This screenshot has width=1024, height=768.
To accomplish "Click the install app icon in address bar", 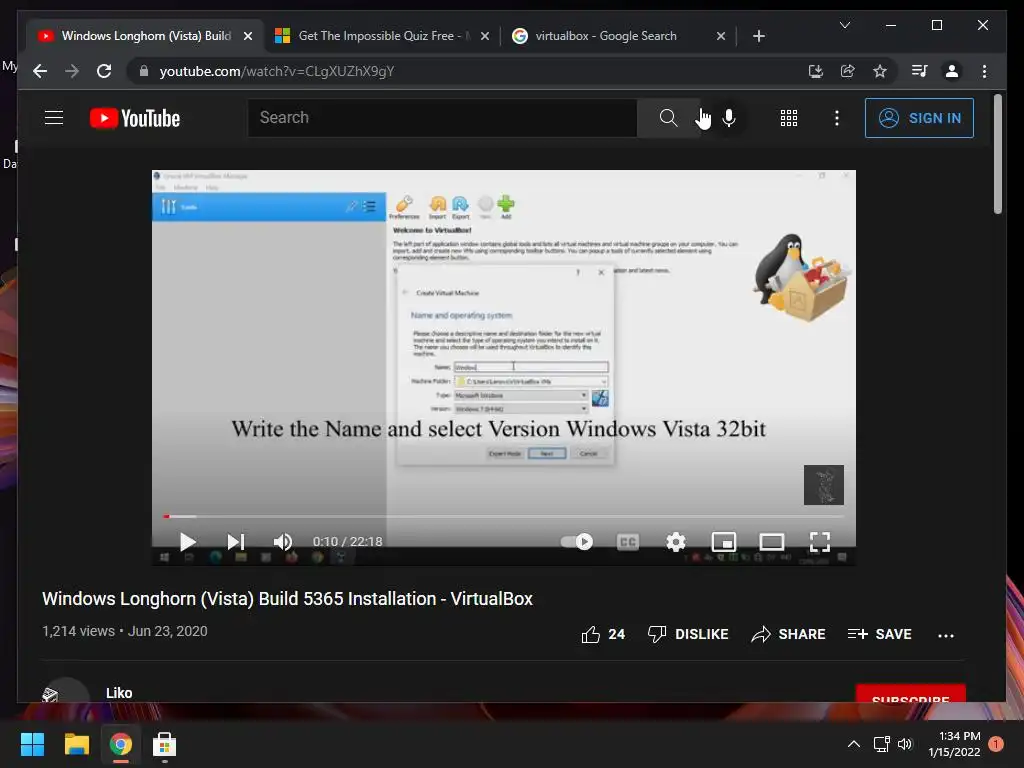I will pos(816,71).
